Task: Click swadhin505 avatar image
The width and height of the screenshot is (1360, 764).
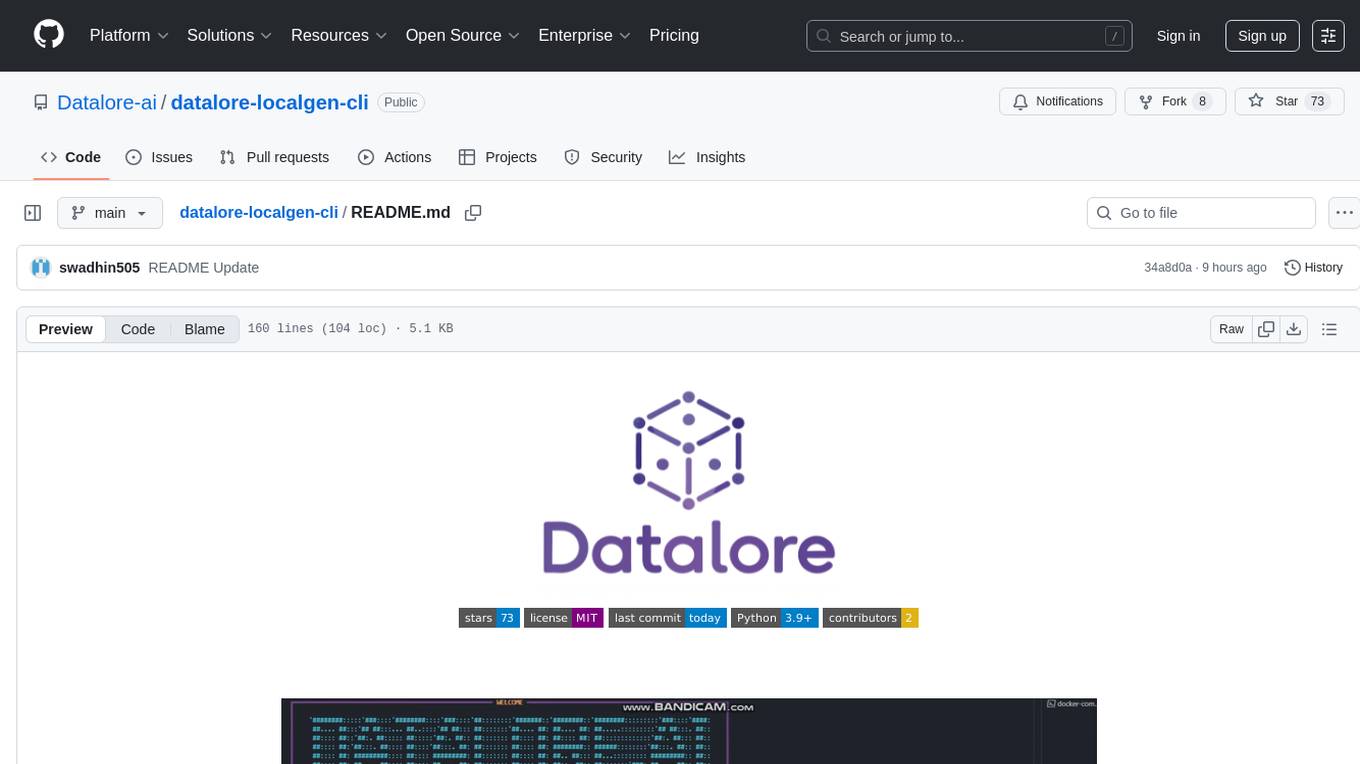Action: coord(41,267)
